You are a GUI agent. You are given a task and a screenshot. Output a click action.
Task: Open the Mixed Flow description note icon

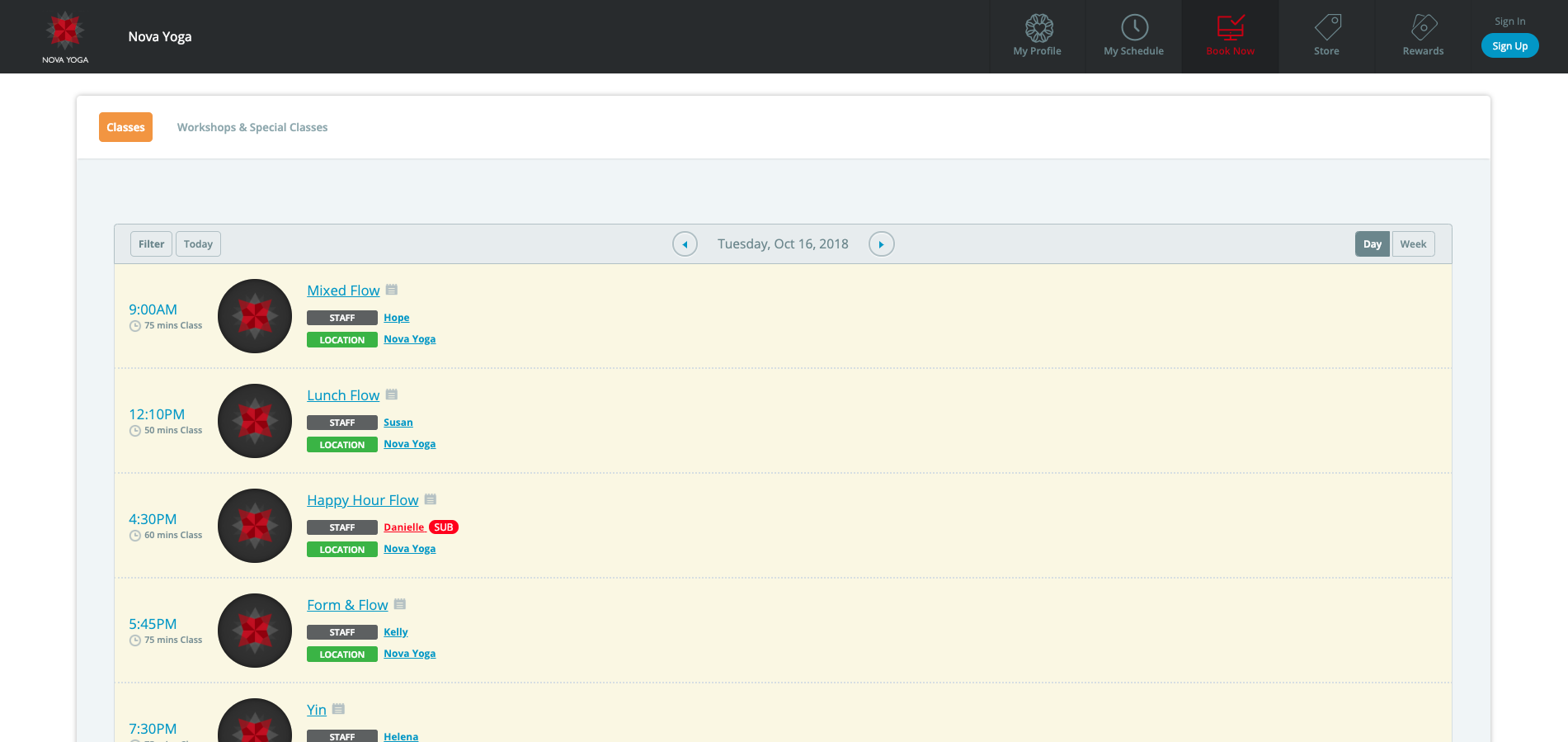point(392,290)
